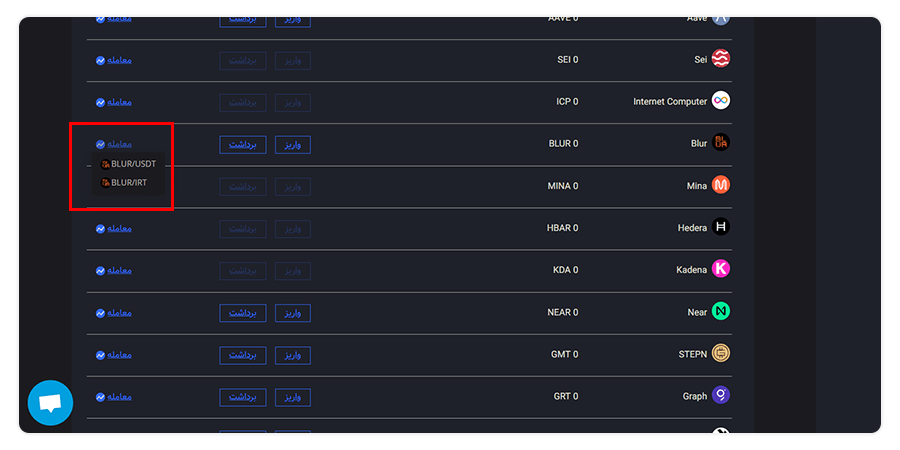Click the Sei coin logo

click(721, 59)
